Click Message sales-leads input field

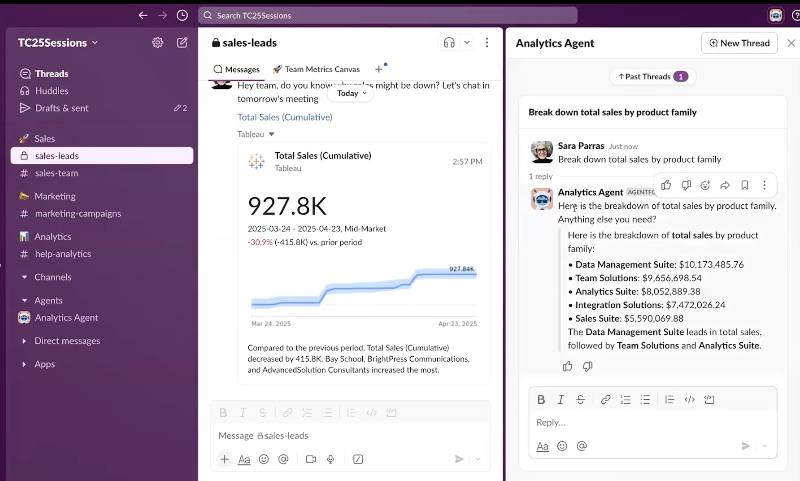coord(350,436)
